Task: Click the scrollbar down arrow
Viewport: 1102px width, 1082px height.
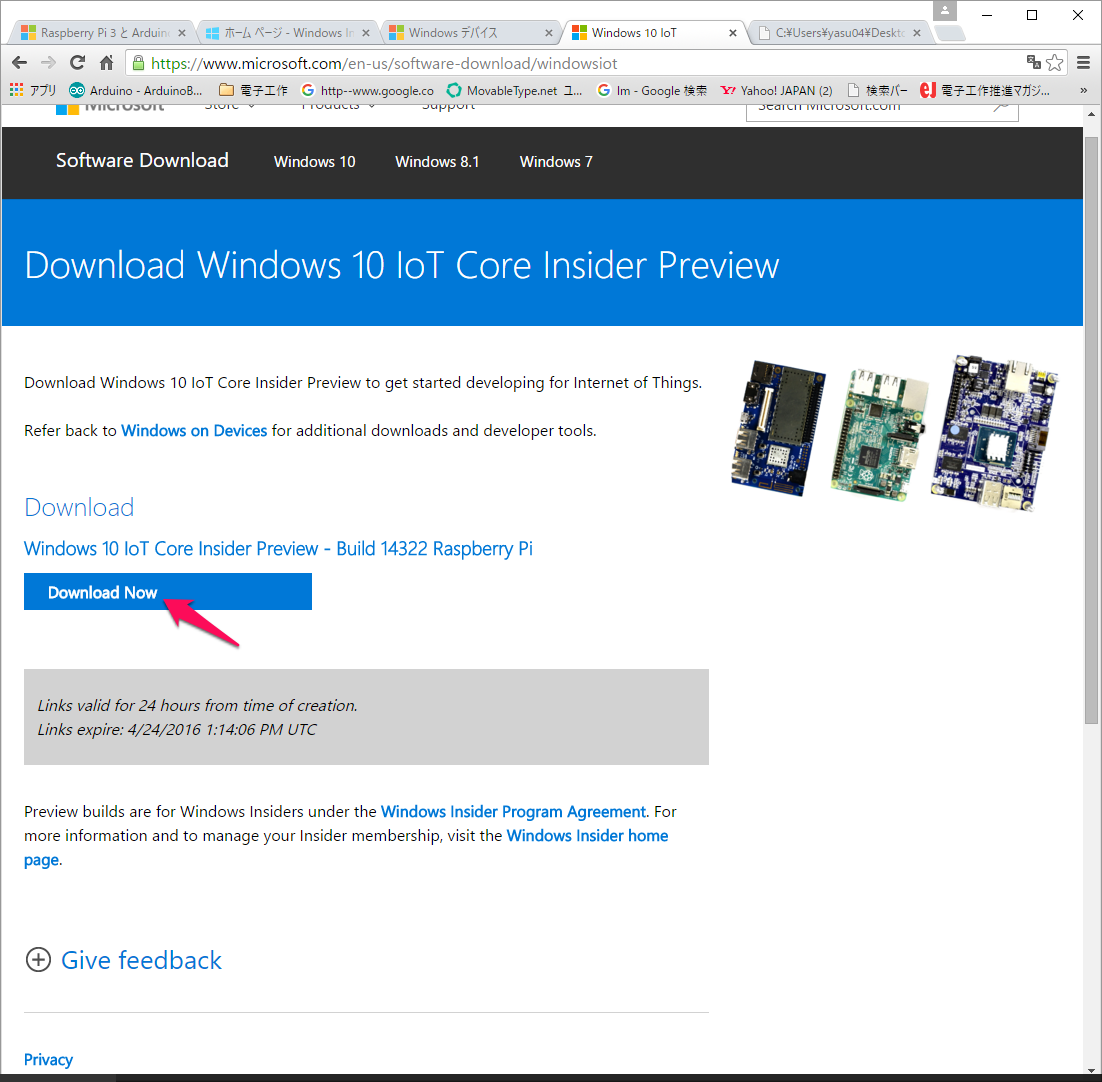Action: [x=1091, y=1071]
